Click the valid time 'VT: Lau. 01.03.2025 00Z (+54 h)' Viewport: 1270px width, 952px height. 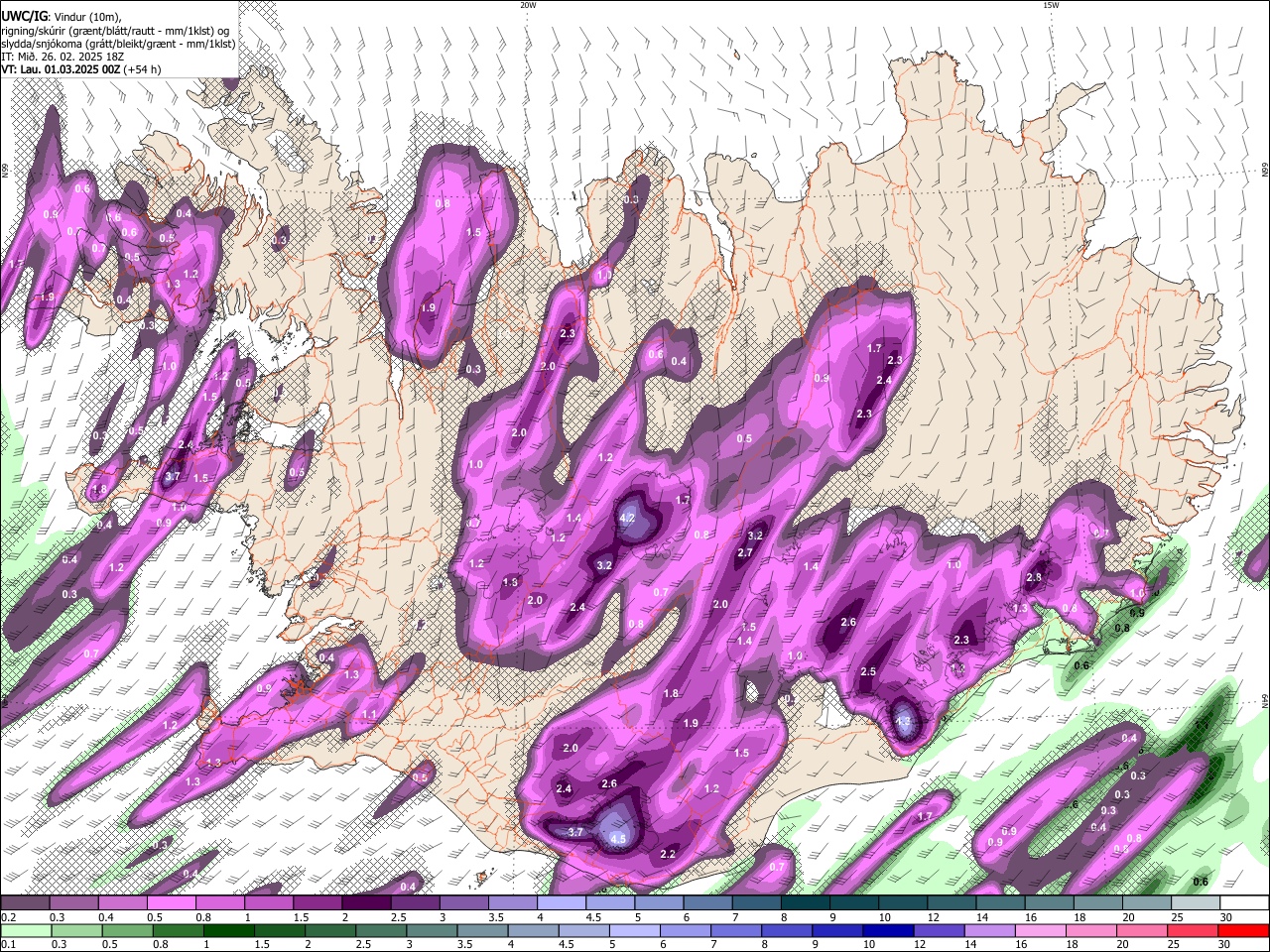pos(80,69)
